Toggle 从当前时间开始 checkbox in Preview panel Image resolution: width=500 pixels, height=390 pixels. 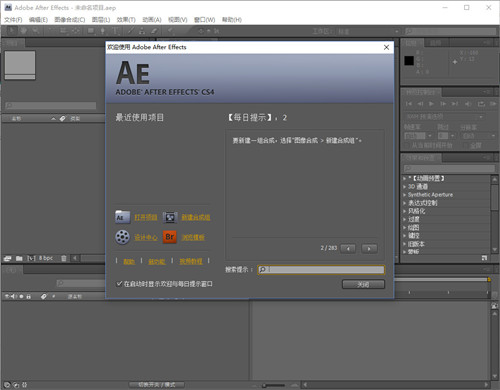(406, 145)
